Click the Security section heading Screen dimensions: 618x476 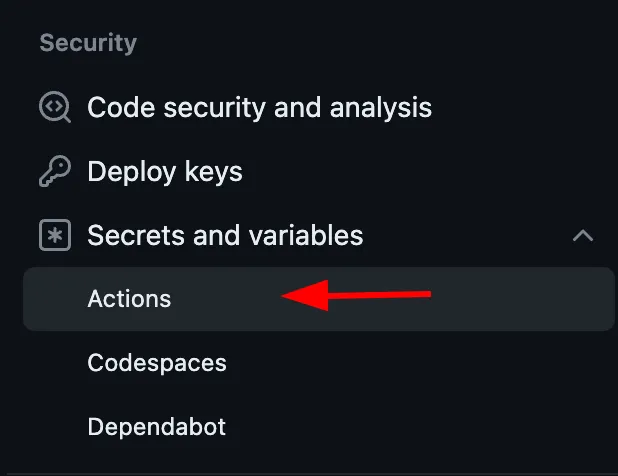click(88, 43)
